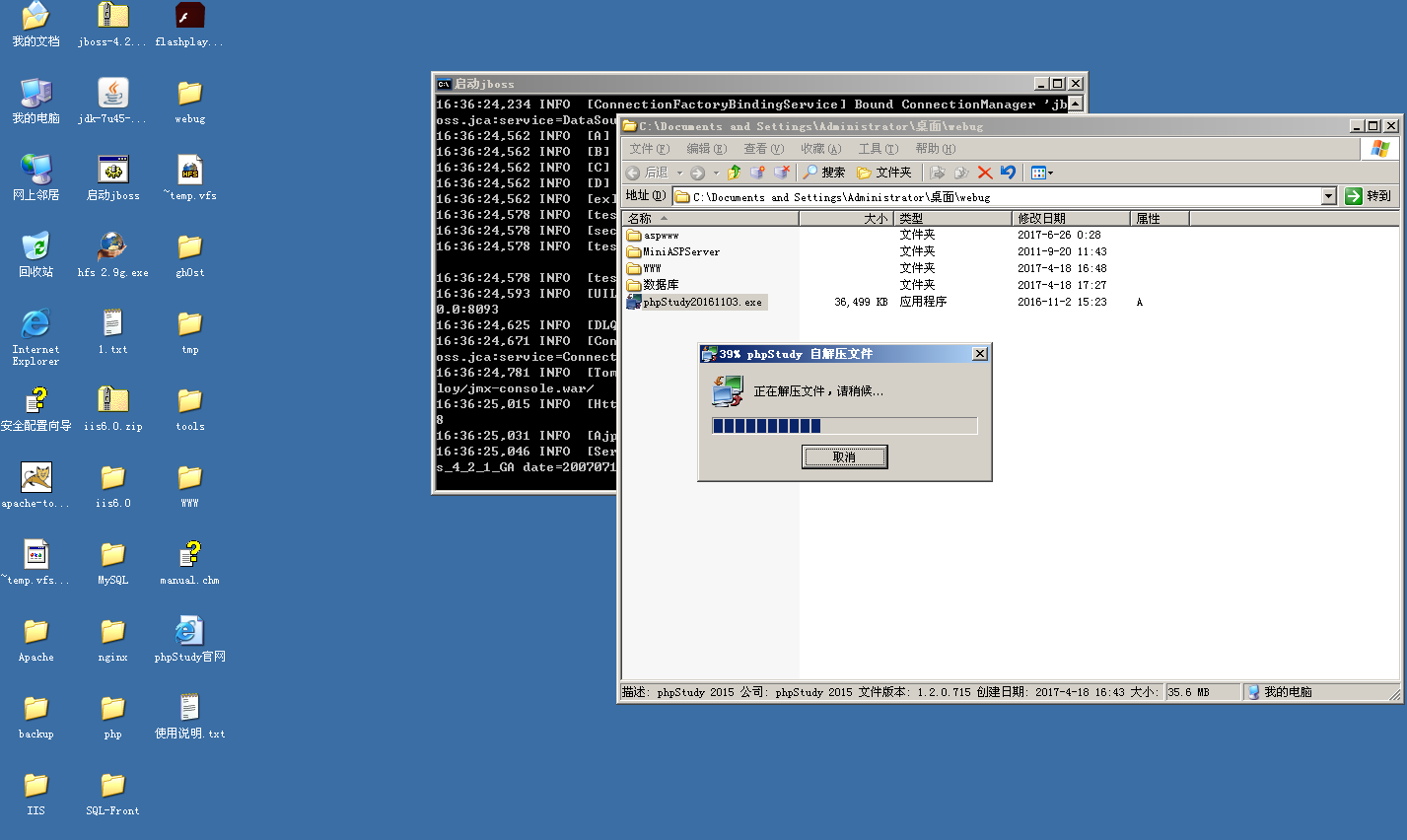Sort by 修改日期 column header
This screenshot has height=840, width=1407.
click(x=1072, y=218)
